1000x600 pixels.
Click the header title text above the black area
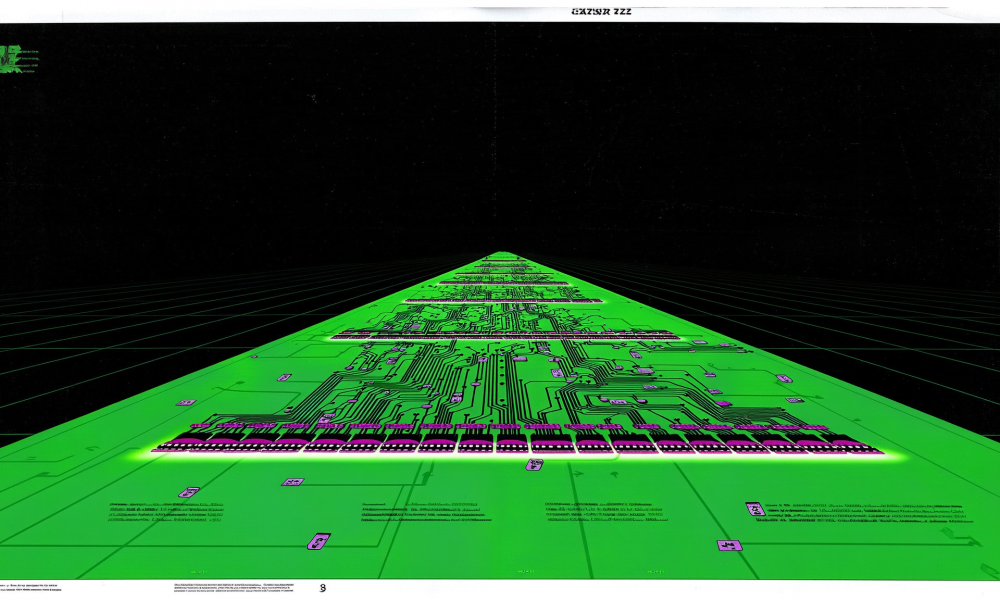pos(602,11)
